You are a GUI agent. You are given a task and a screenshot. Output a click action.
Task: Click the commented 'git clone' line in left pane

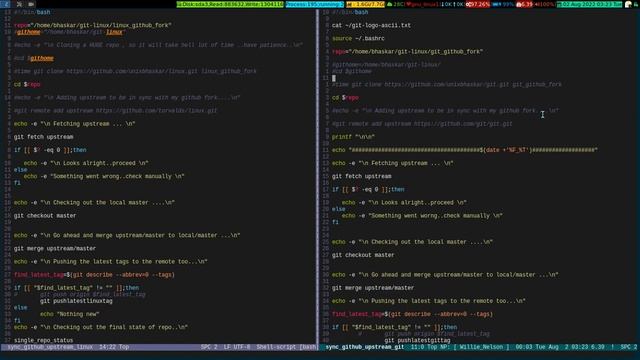135,71
